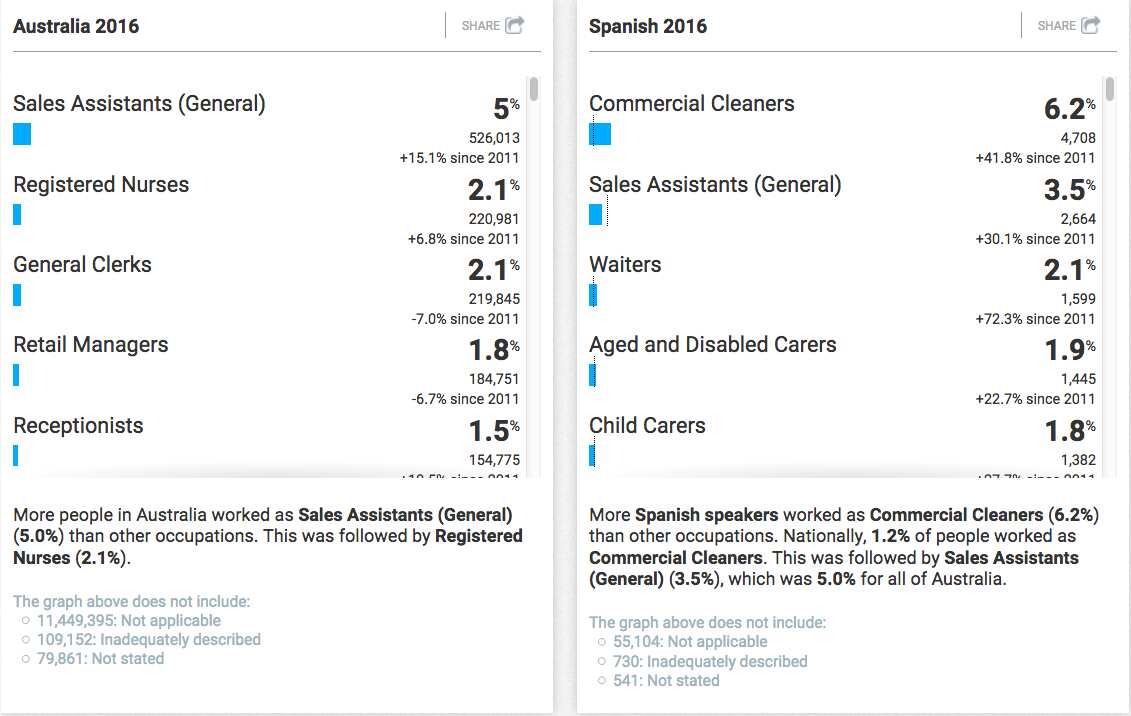Select the Receptionists occupation label
The height and width of the screenshot is (716, 1131).
tap(78, 425)
